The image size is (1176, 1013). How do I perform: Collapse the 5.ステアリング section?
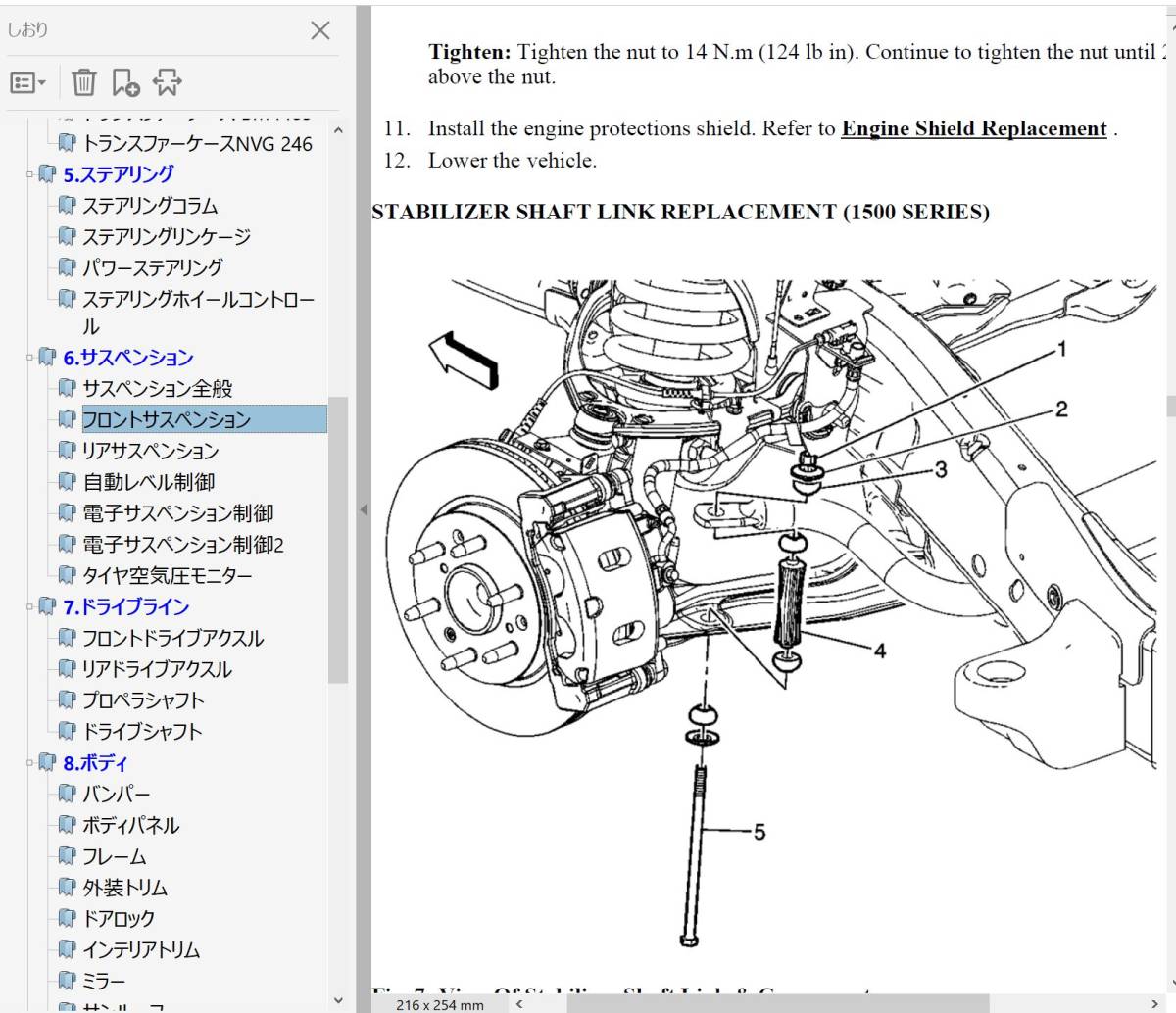click(x=29, y=175)
